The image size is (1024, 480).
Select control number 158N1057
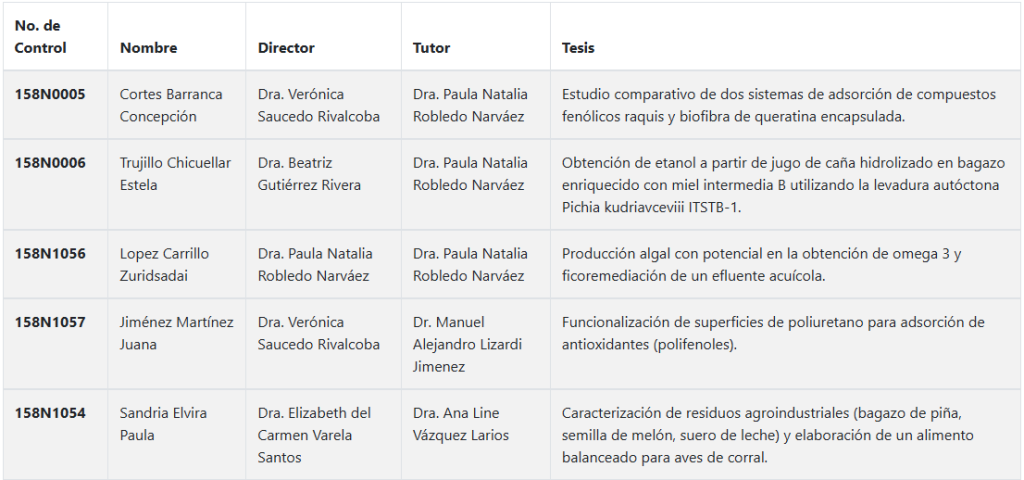50,322
